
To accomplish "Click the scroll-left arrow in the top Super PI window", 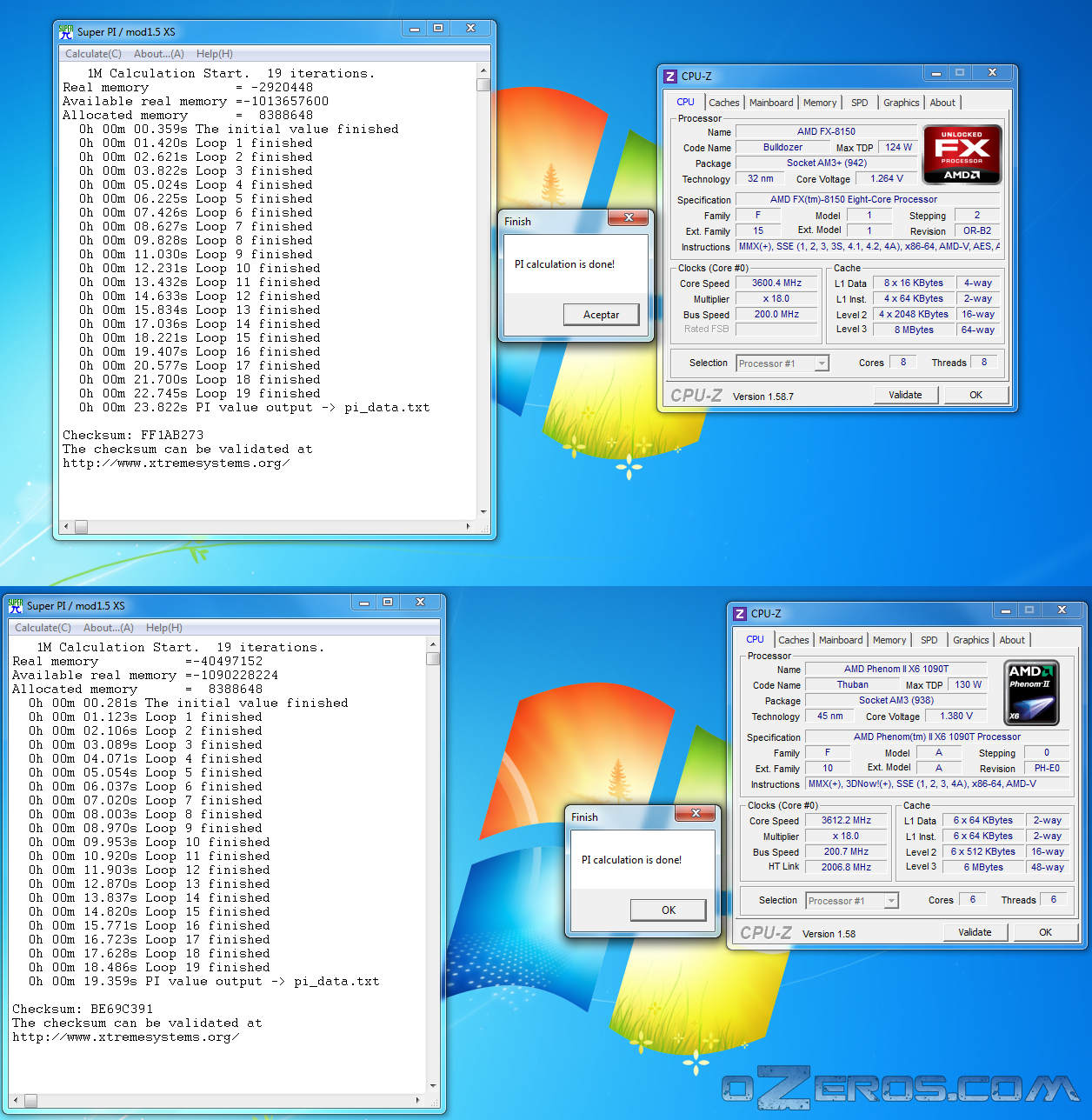I will pos(66,527).
